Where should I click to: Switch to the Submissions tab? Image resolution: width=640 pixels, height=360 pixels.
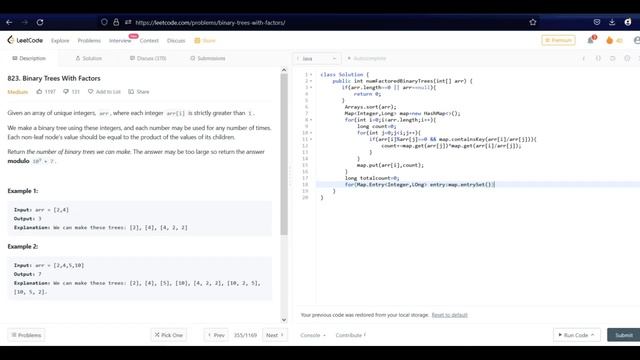coord(208,58)
